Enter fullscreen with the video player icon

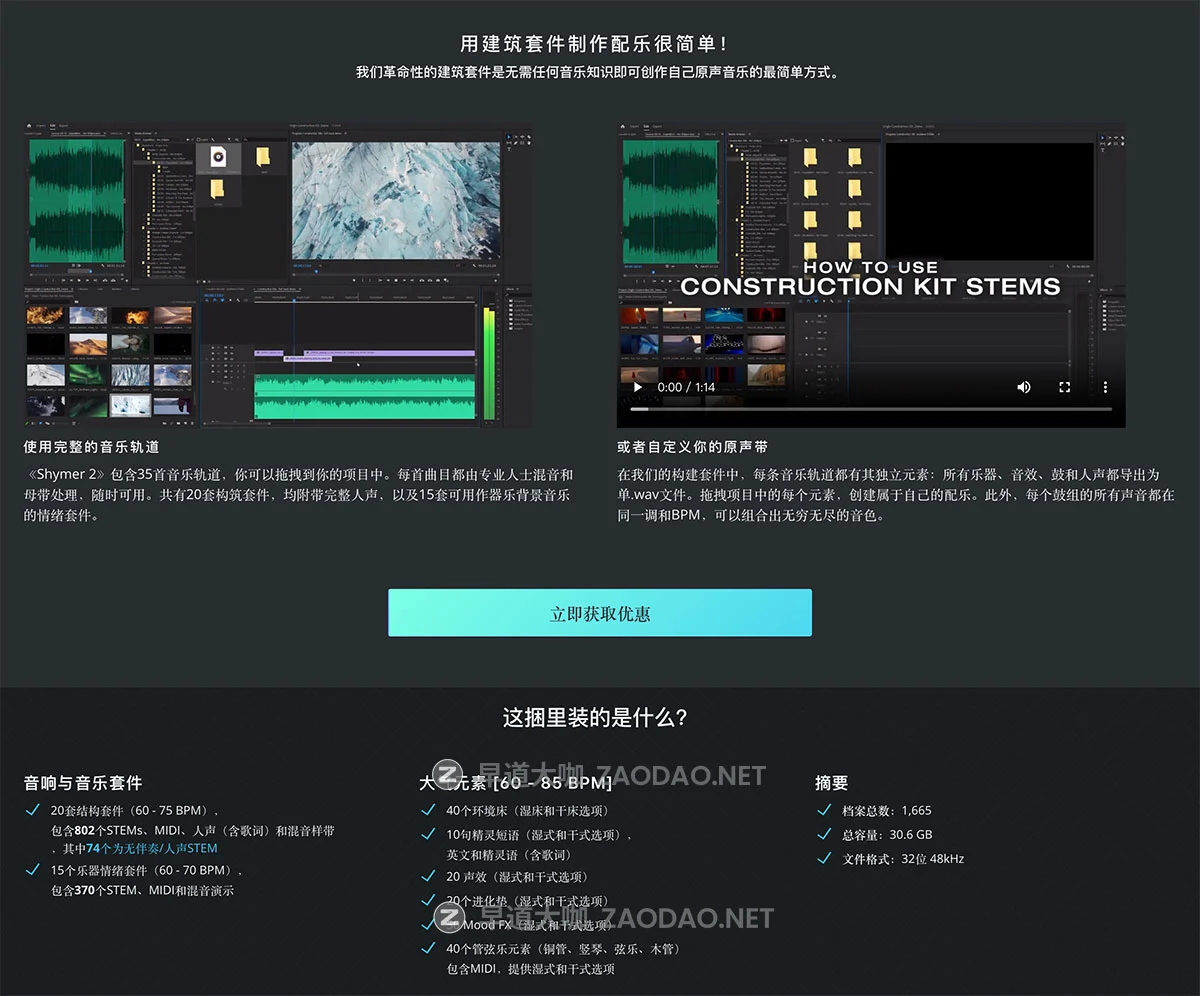click(1064, 387)
